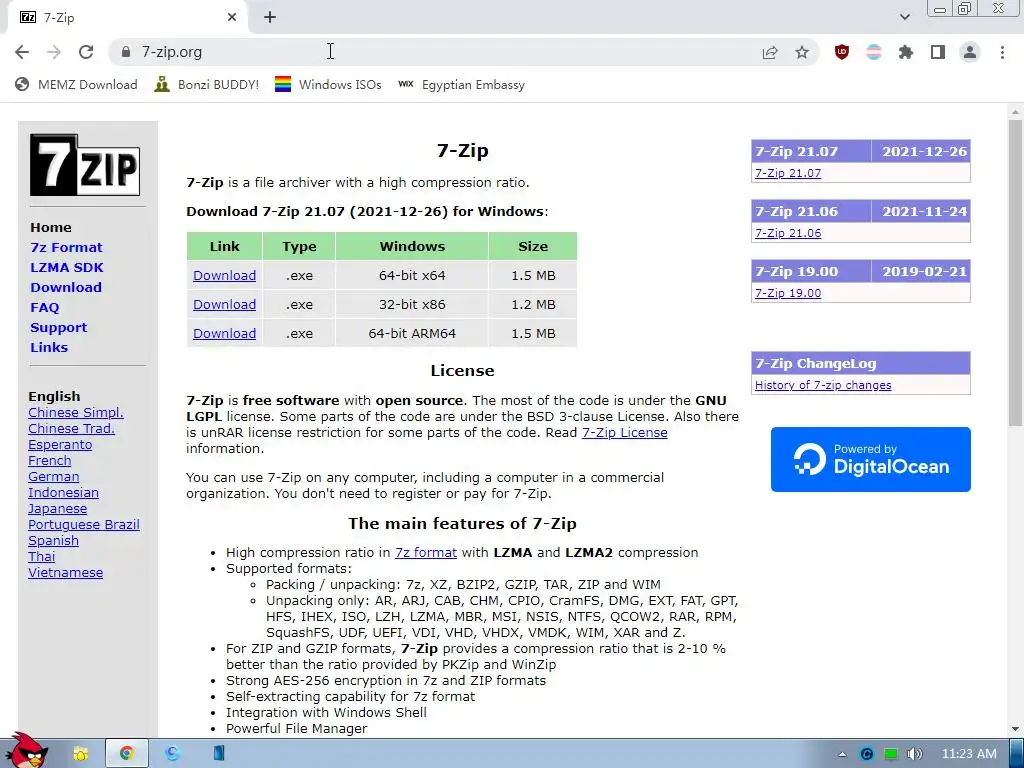The width and height of the screenshot is (1024, 768).
Task: Click the lock icon in address bar
Action: click(126, 52)
